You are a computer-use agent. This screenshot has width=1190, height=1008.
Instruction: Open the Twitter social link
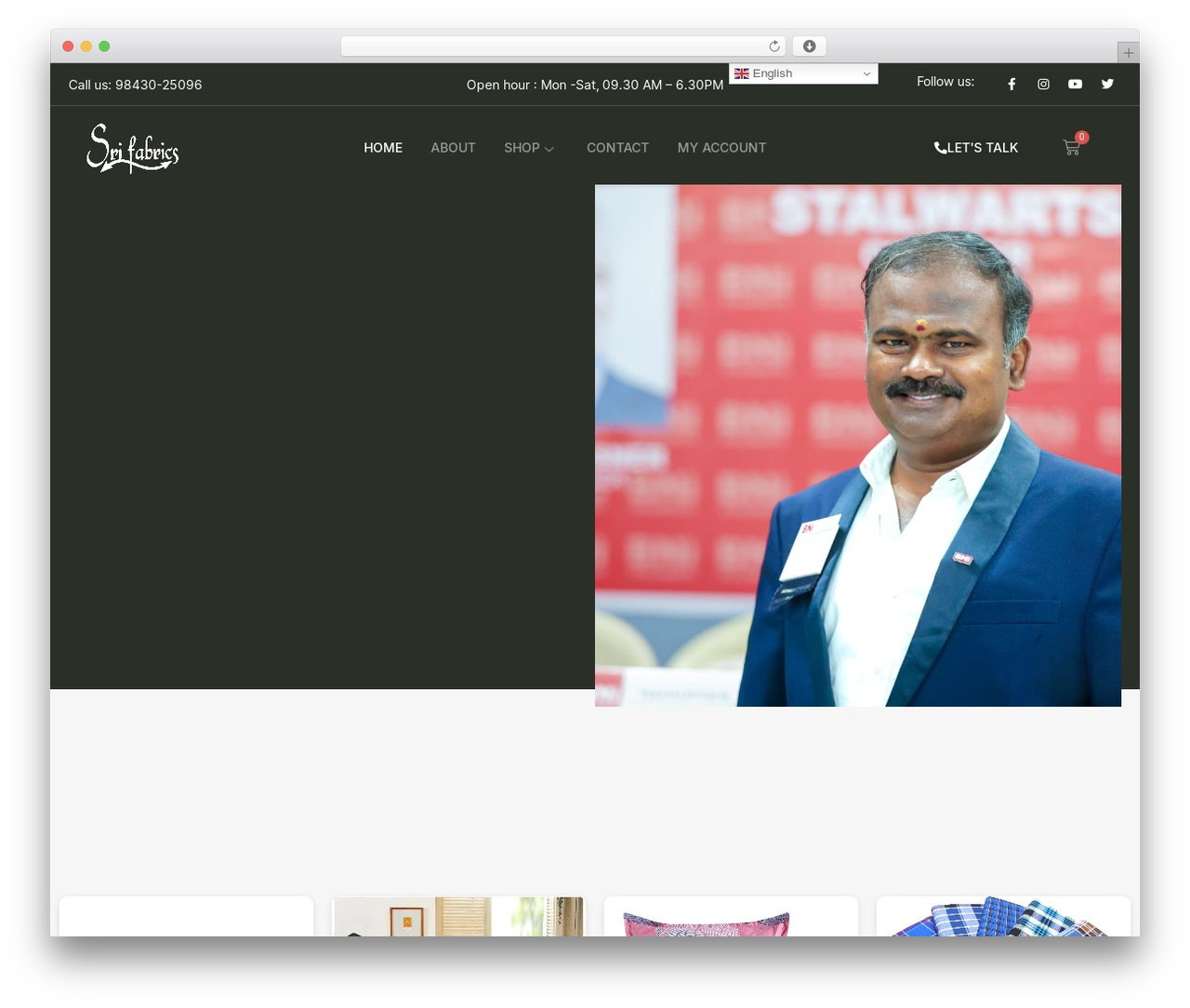pyautogui.click(x=1107, y=84)
